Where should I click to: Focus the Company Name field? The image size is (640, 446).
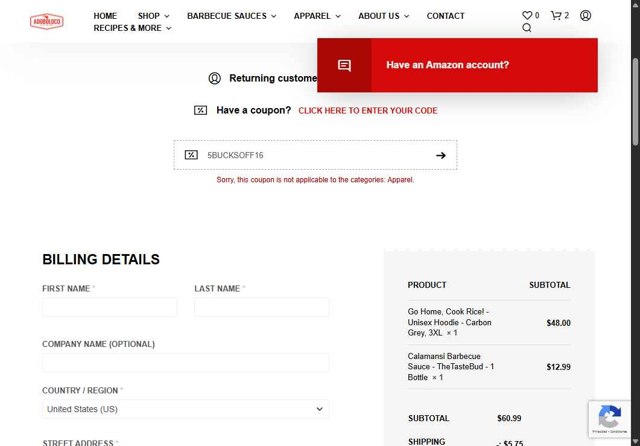[186, 362]
